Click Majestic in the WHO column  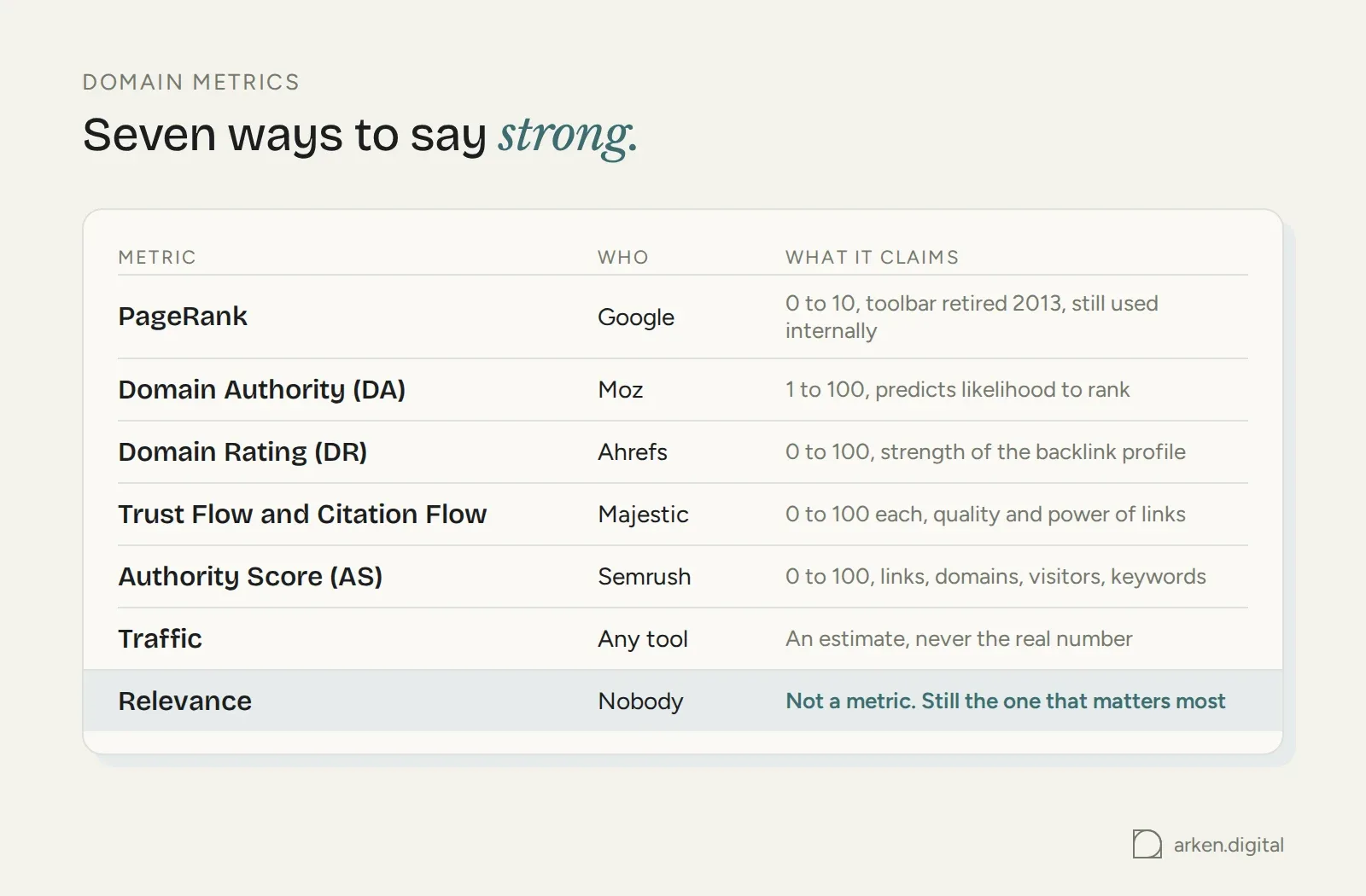point(643,515)
